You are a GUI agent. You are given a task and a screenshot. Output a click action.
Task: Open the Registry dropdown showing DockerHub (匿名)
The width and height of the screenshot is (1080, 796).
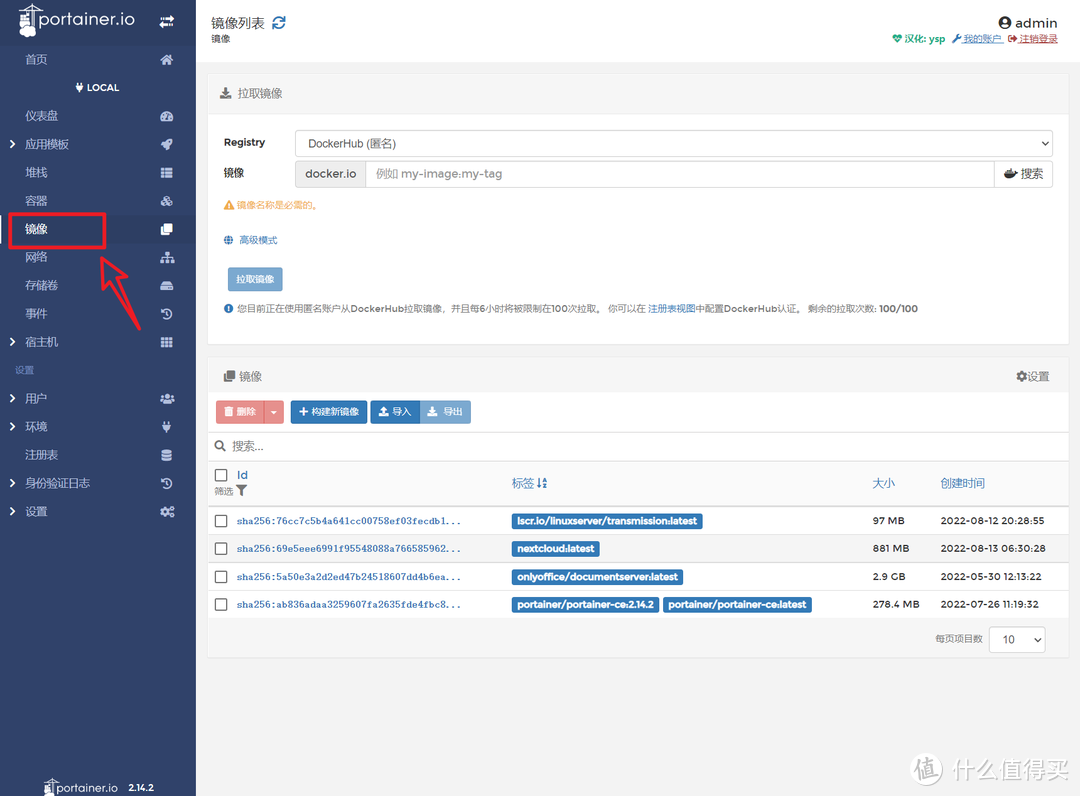tap(672, 143)
